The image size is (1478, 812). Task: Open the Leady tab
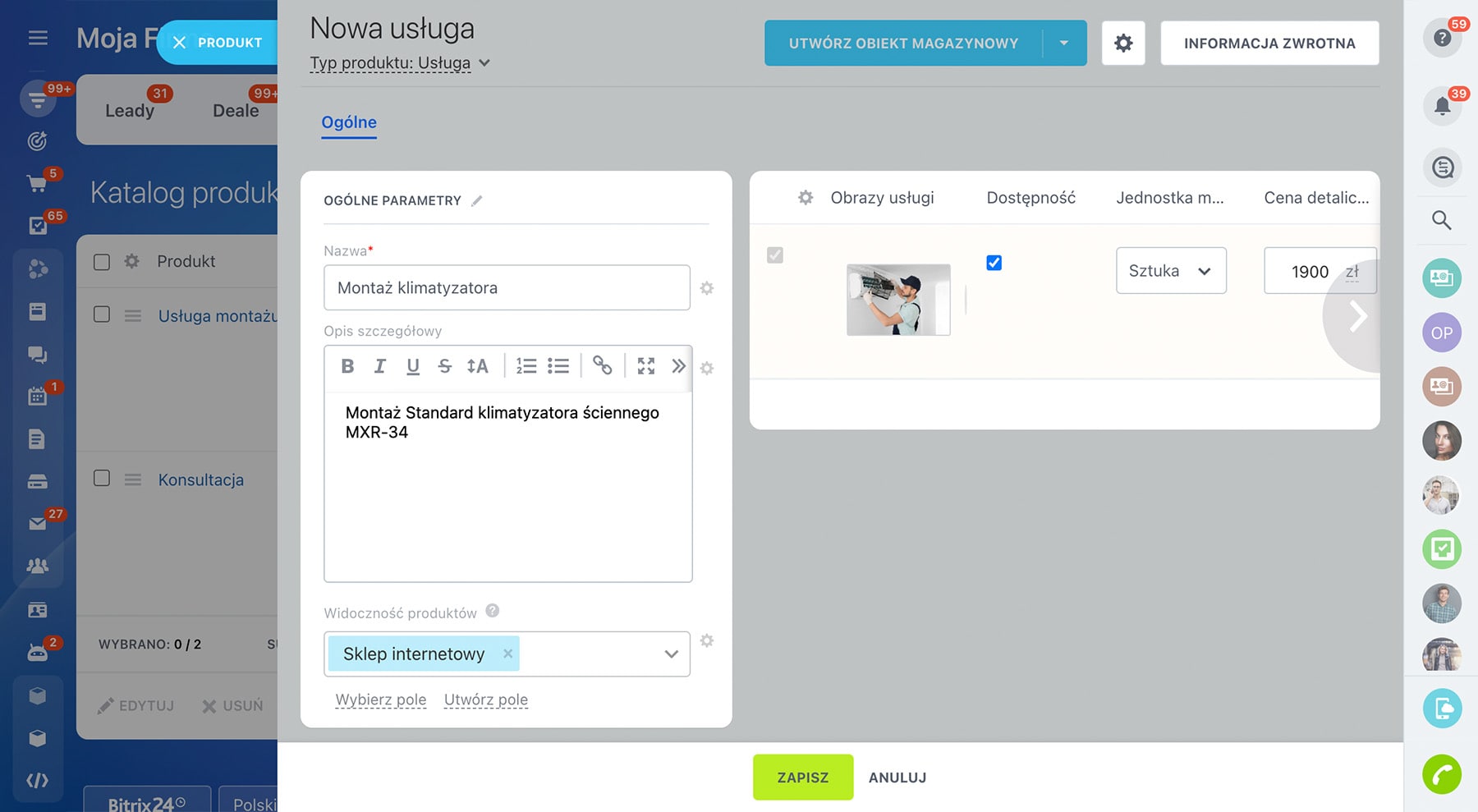click(x=130, y=111)
